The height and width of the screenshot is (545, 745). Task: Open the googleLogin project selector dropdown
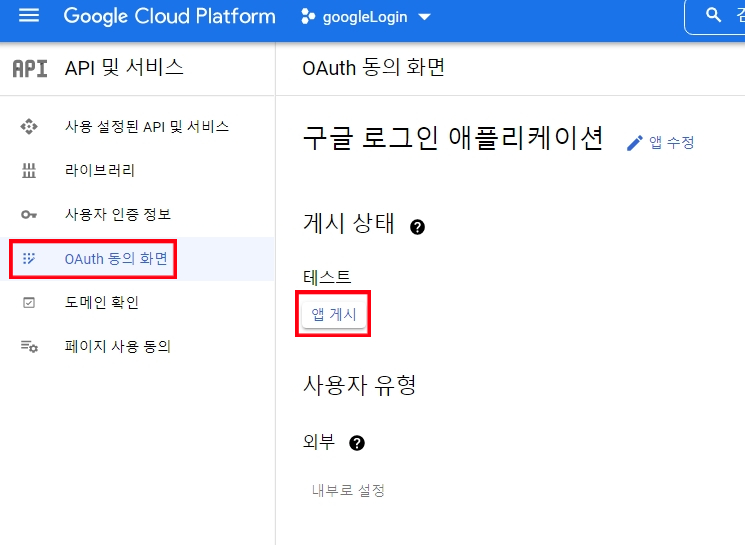pos(366,17)
